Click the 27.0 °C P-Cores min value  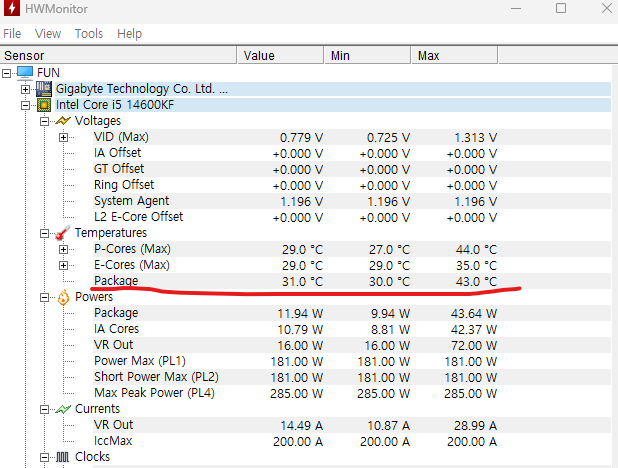click(389, 250)
